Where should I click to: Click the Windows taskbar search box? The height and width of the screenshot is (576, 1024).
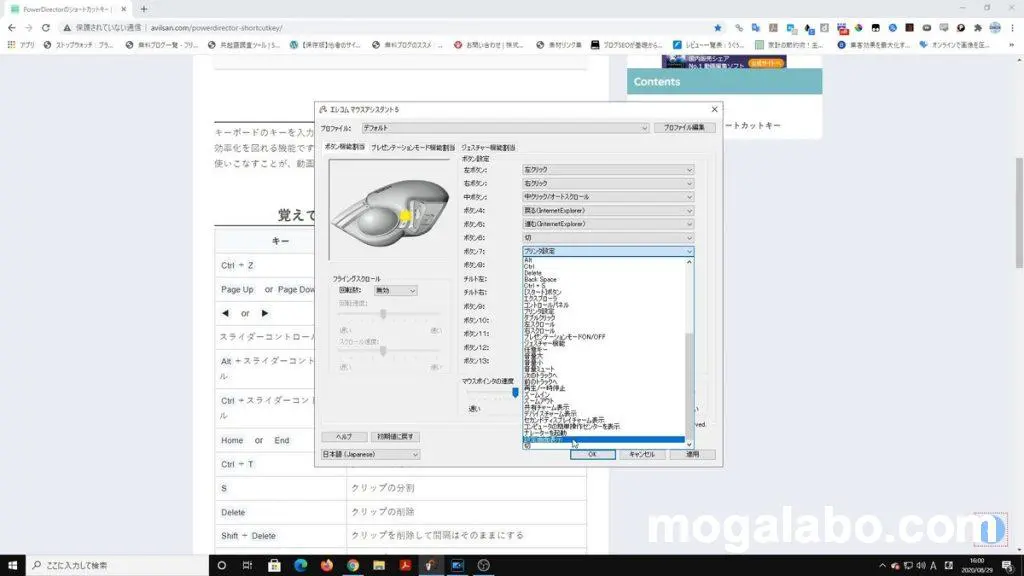coord(110,565)
